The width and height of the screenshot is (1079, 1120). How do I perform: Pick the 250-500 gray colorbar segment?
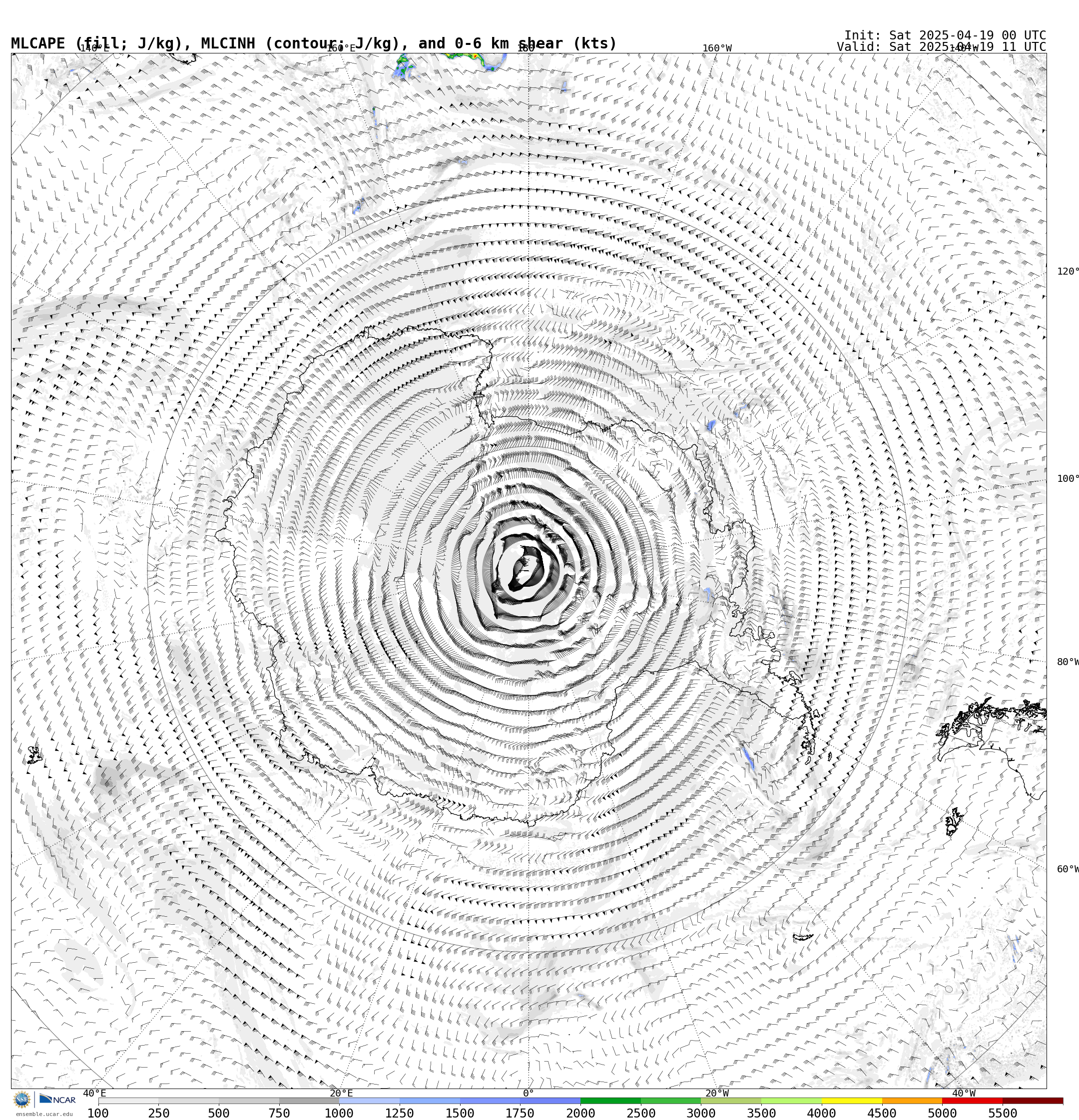(189, 1101)
